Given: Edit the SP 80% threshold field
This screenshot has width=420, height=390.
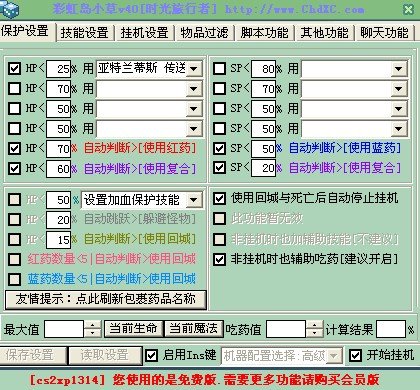Looking at the screenshot, I should point(263,69).
